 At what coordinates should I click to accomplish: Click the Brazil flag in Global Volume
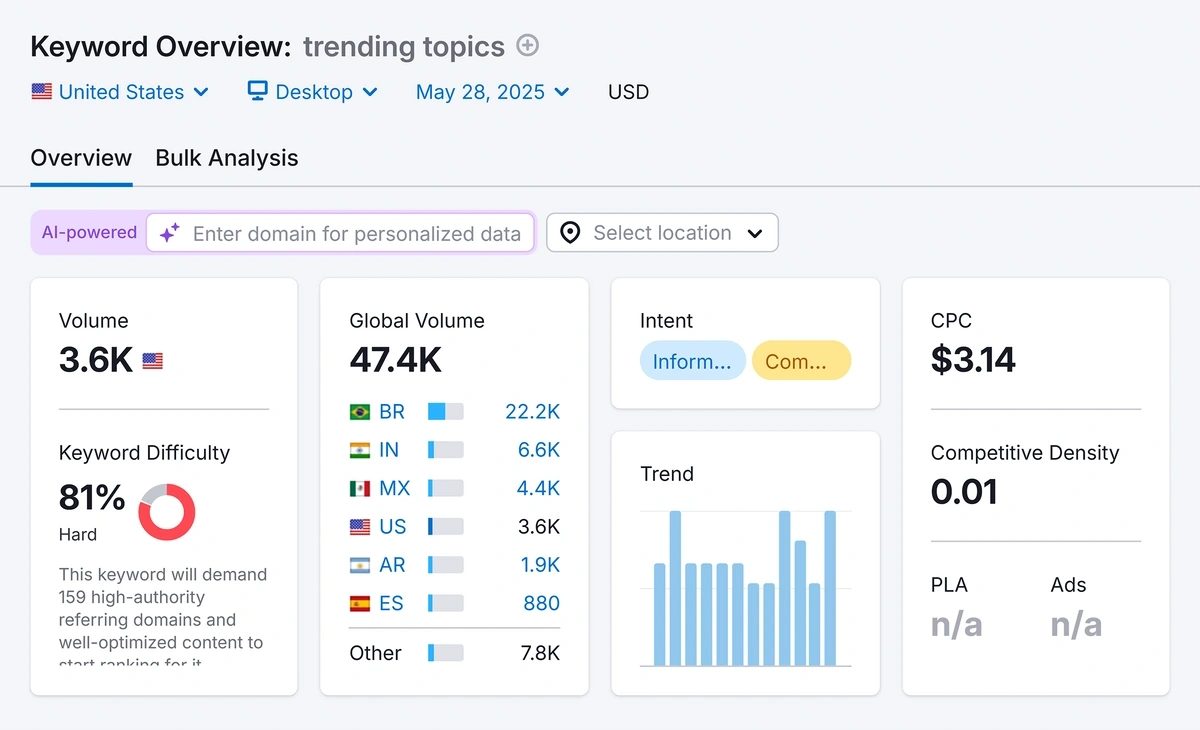point(360,412)
